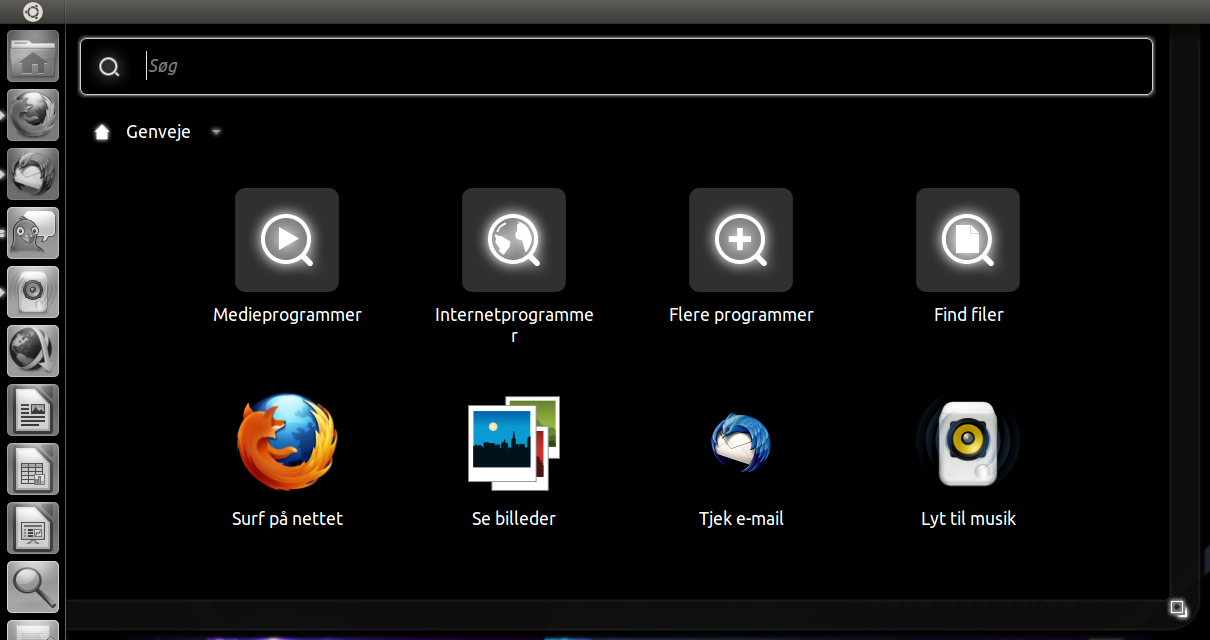Click the dash resize icon at bottom-right
1210x640 pixels.
click(x=1178, y=608)
